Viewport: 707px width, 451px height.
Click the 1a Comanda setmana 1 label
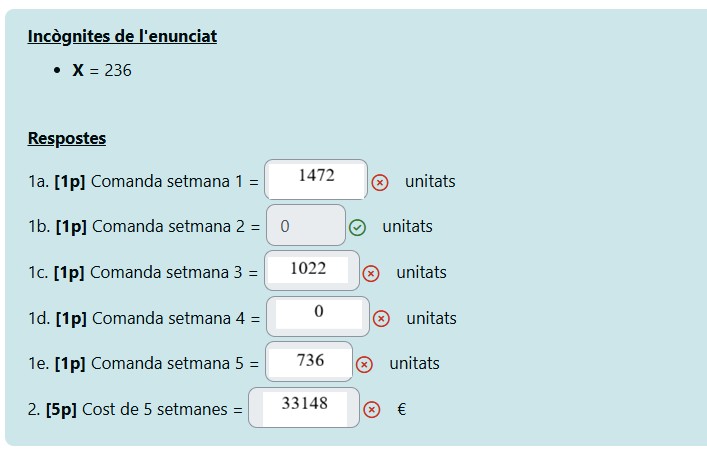coord(143,182)
